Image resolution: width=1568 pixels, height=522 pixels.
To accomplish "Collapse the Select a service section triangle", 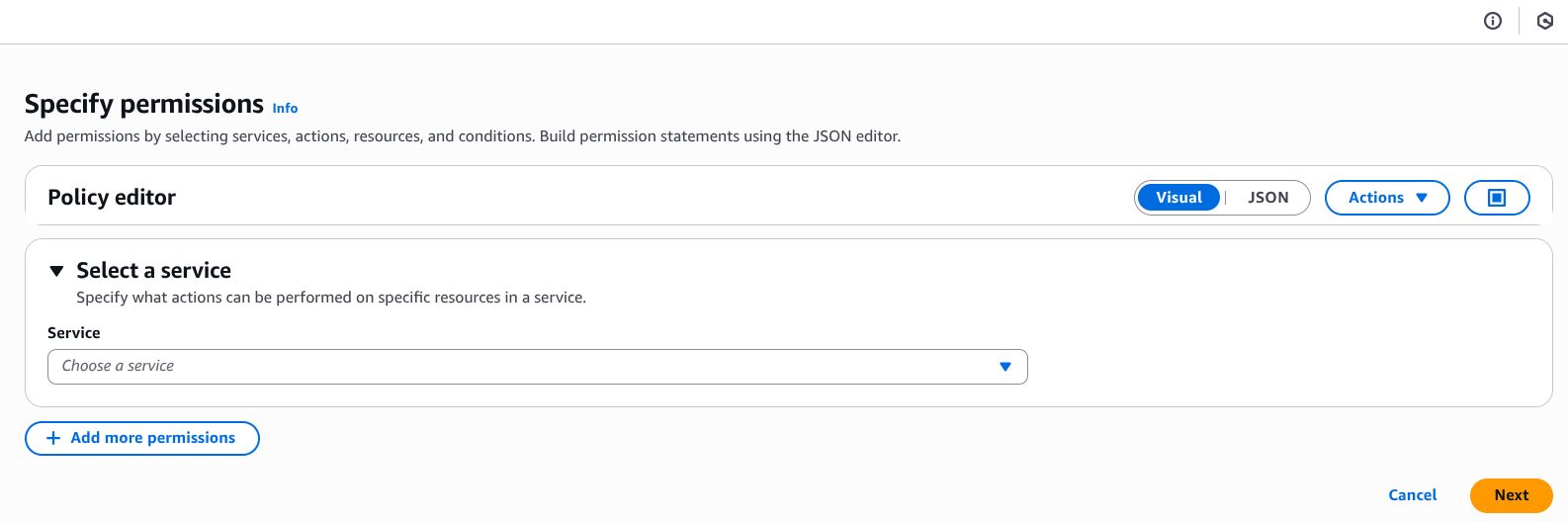I will 56,271.
